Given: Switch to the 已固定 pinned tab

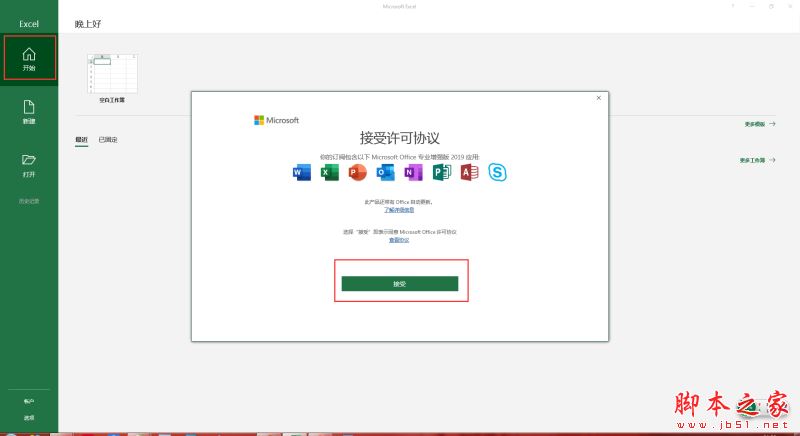Looking at the screenshot, I should (x=108, y=140).
